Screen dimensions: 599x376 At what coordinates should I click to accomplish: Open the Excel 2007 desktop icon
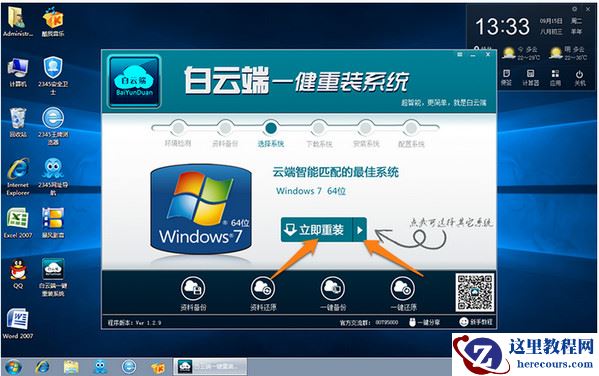[x=18, y=223]
